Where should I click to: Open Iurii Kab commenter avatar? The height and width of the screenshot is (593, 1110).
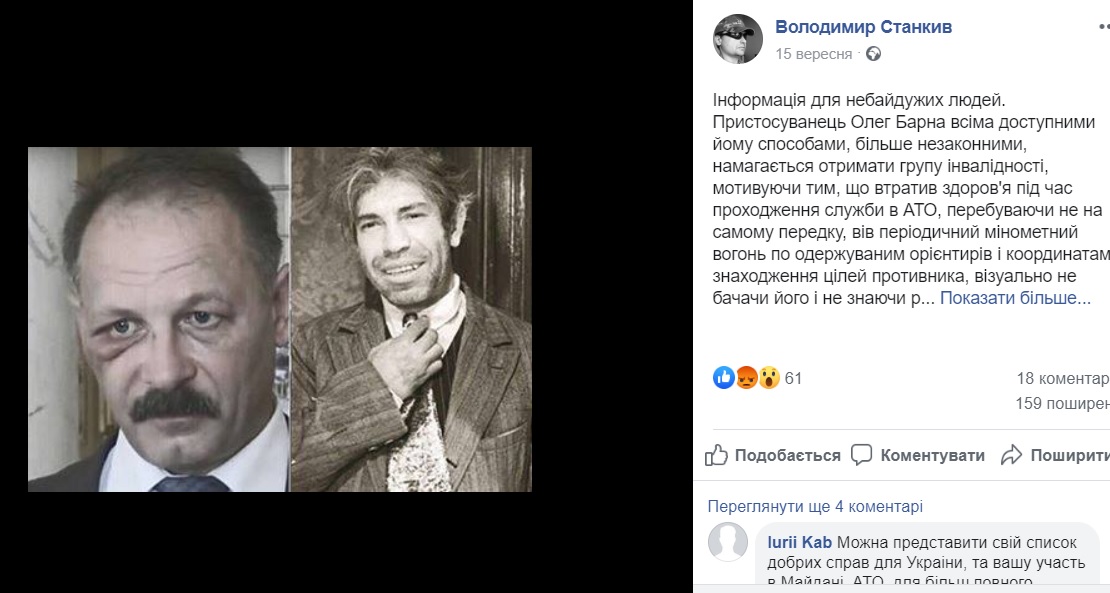point(728,542)
